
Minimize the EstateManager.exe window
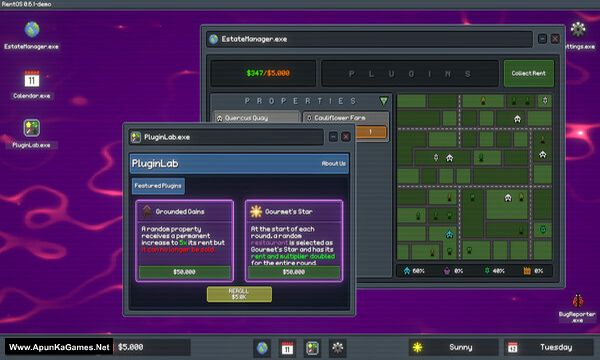(x=542, y=39)
